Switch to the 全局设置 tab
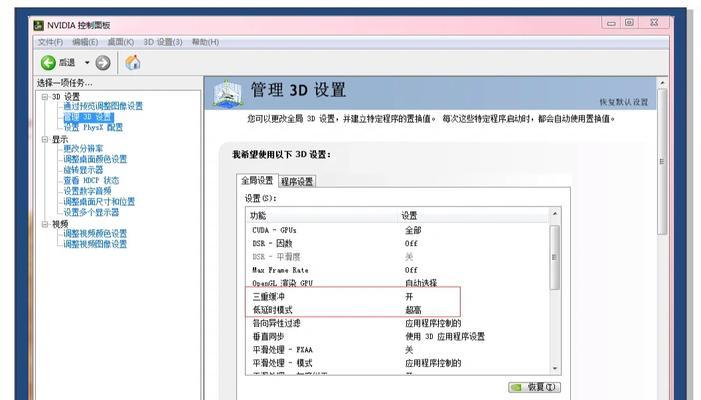 [257, 180]
